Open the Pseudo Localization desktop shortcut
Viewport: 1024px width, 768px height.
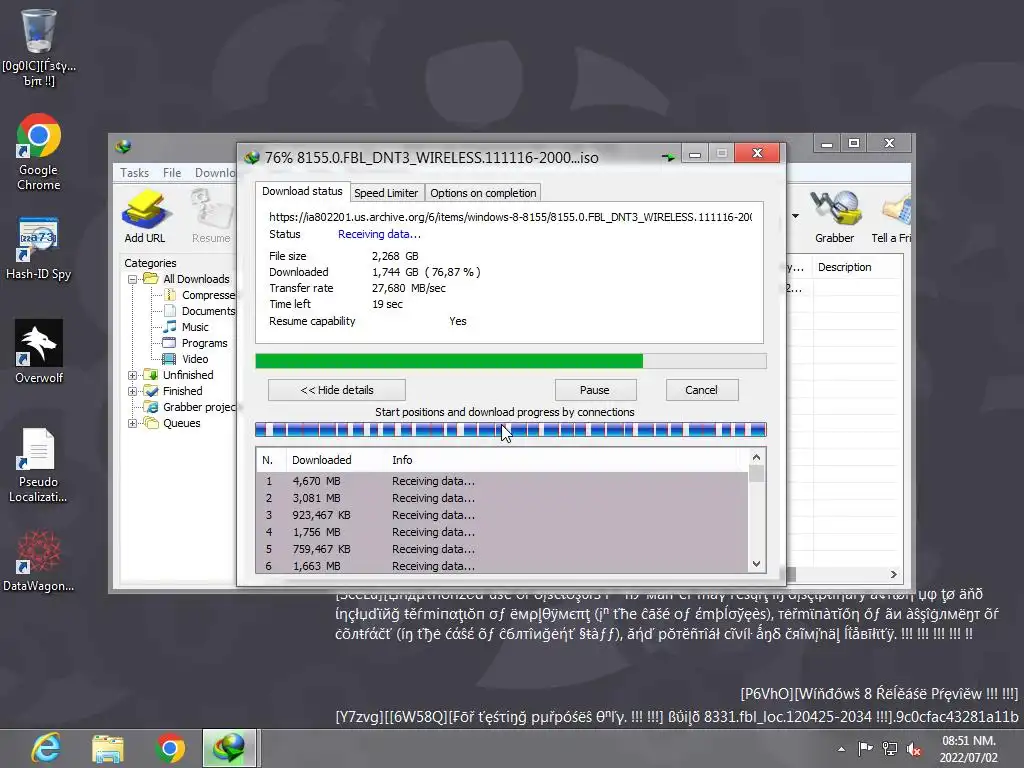point(39,465)
